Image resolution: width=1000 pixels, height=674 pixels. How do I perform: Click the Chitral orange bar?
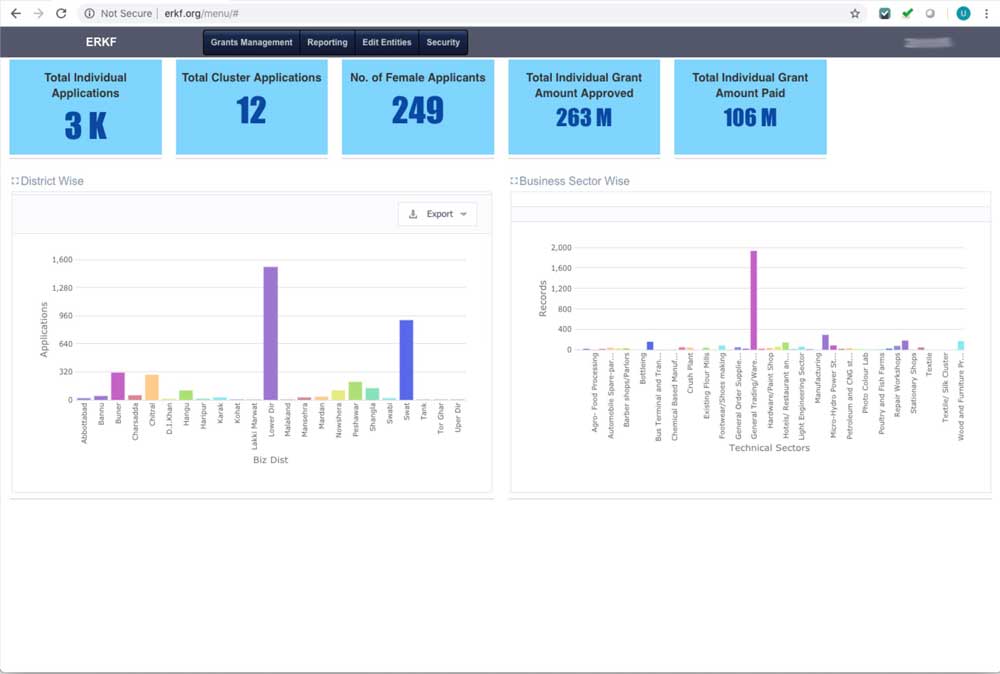152,387
